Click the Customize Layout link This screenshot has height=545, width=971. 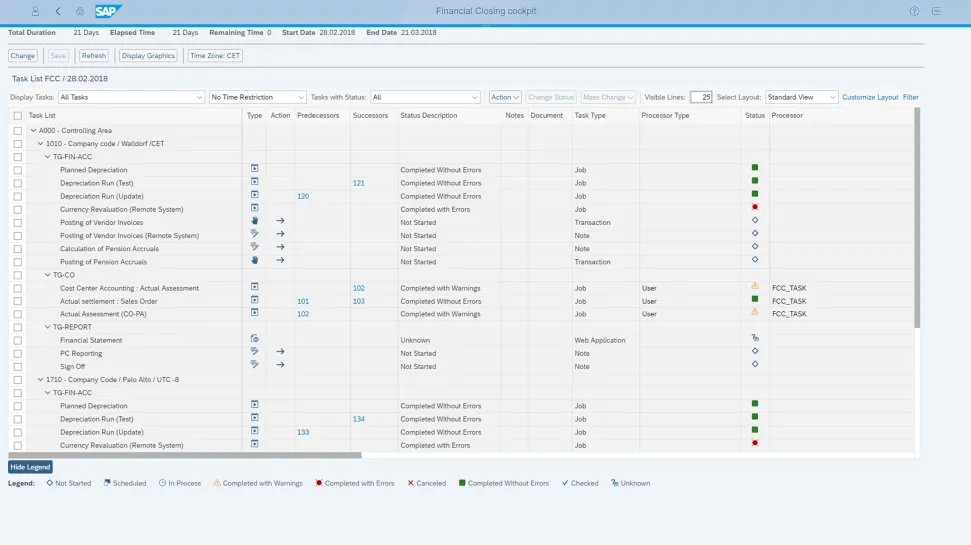(870, 97)
